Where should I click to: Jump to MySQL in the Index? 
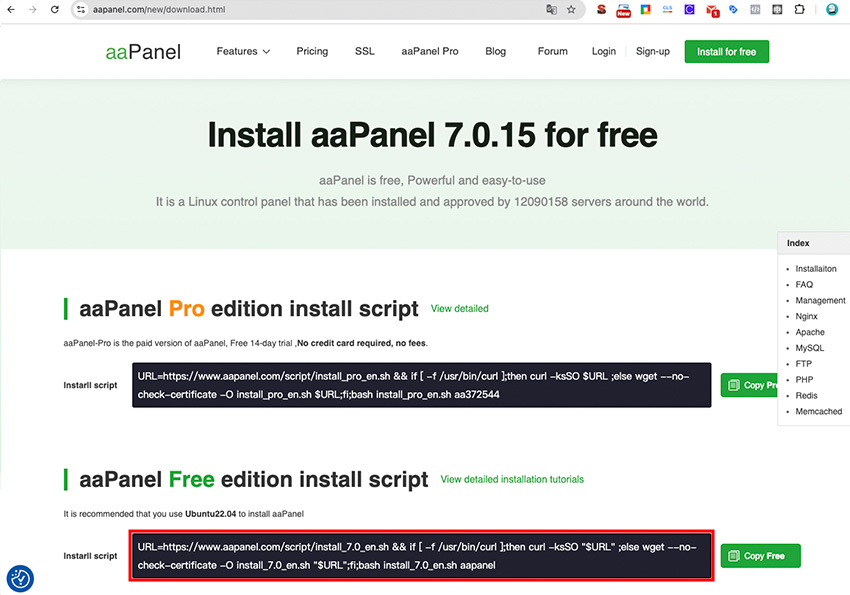tap(809, 348)
